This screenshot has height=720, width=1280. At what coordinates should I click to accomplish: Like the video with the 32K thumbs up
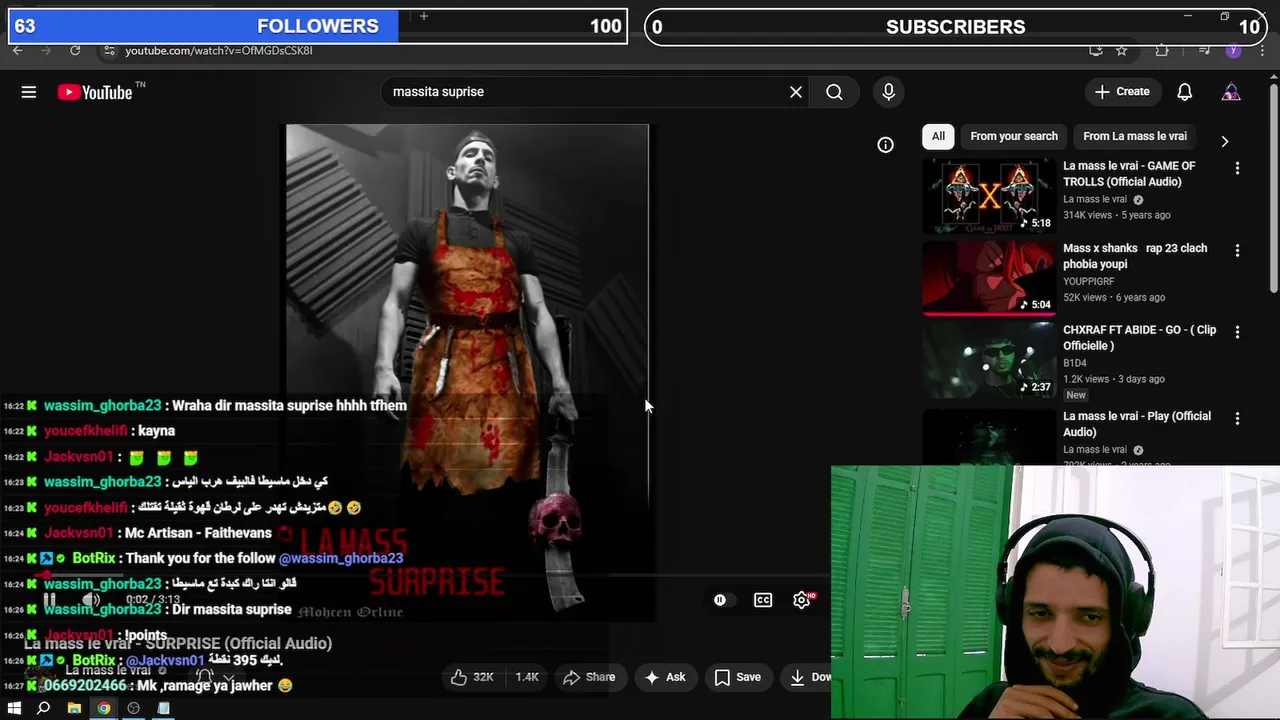472,677
